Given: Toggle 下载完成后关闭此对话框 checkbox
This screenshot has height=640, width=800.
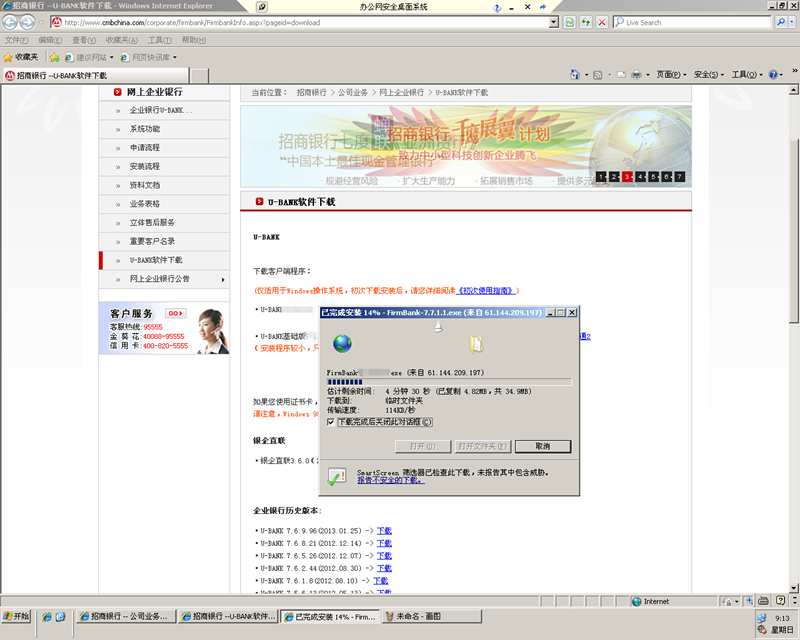Looking at the screenshot, I should click(331, 422).
